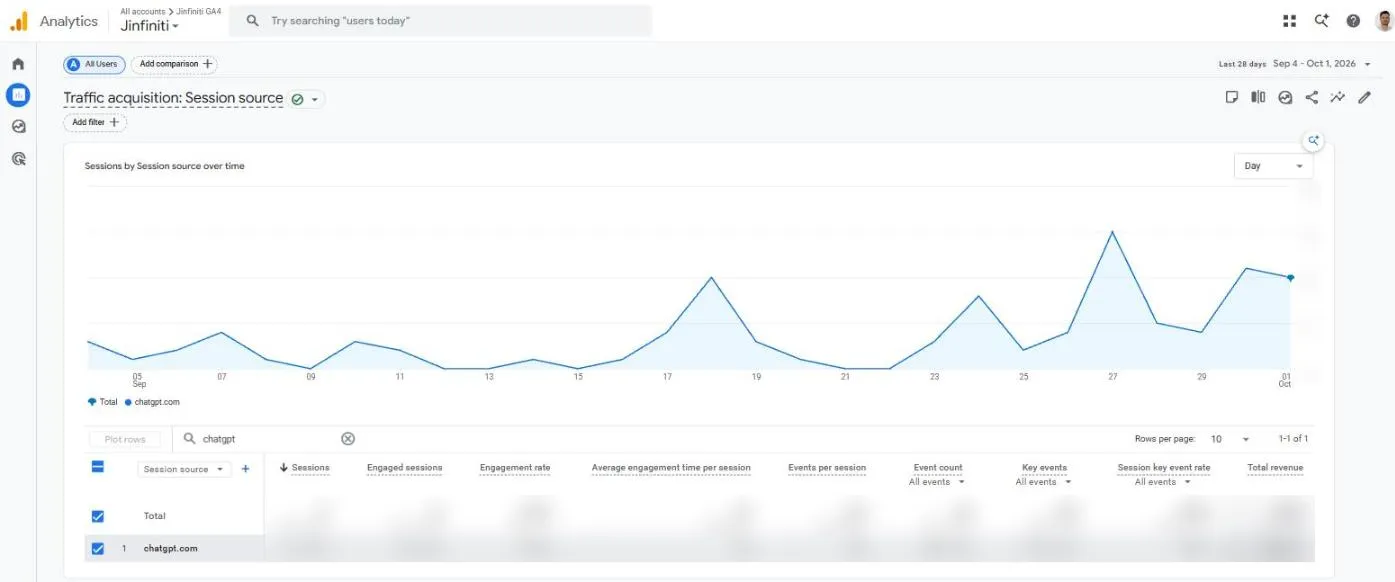Open the Reports icon in the sidebar
Screen dimensions: 1395x582
click(18, 95)
